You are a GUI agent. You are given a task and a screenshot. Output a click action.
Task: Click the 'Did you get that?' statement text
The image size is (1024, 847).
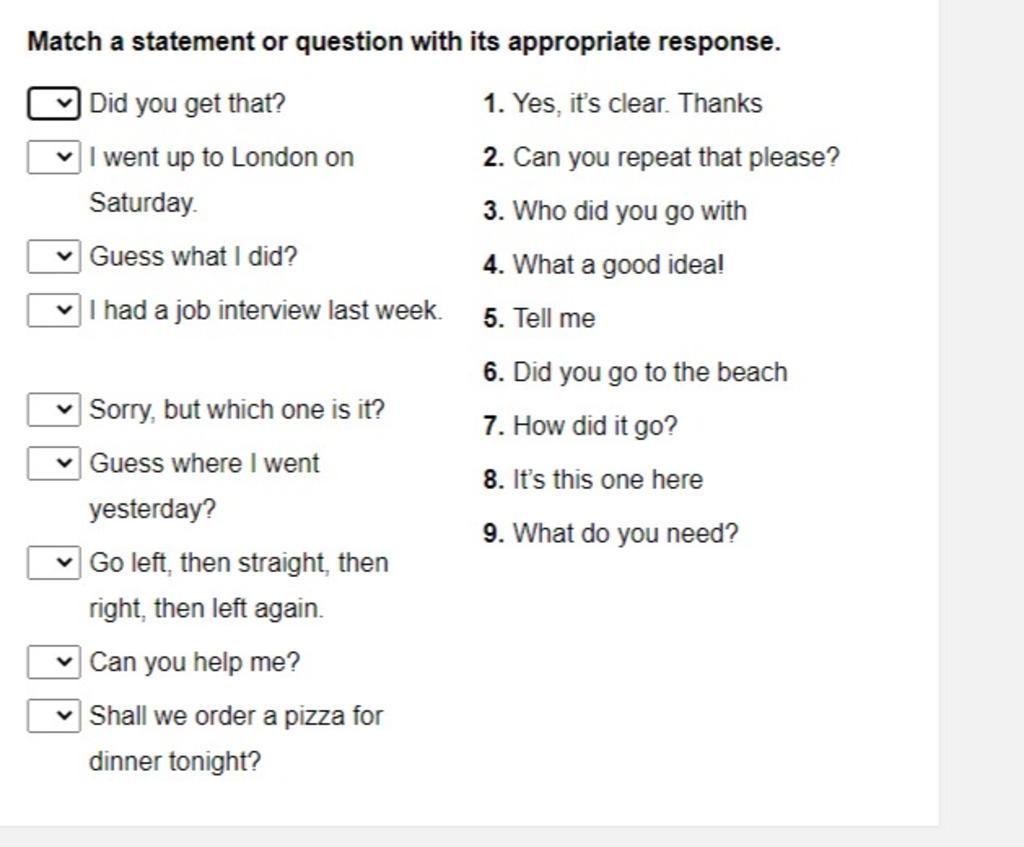(187, 104)
